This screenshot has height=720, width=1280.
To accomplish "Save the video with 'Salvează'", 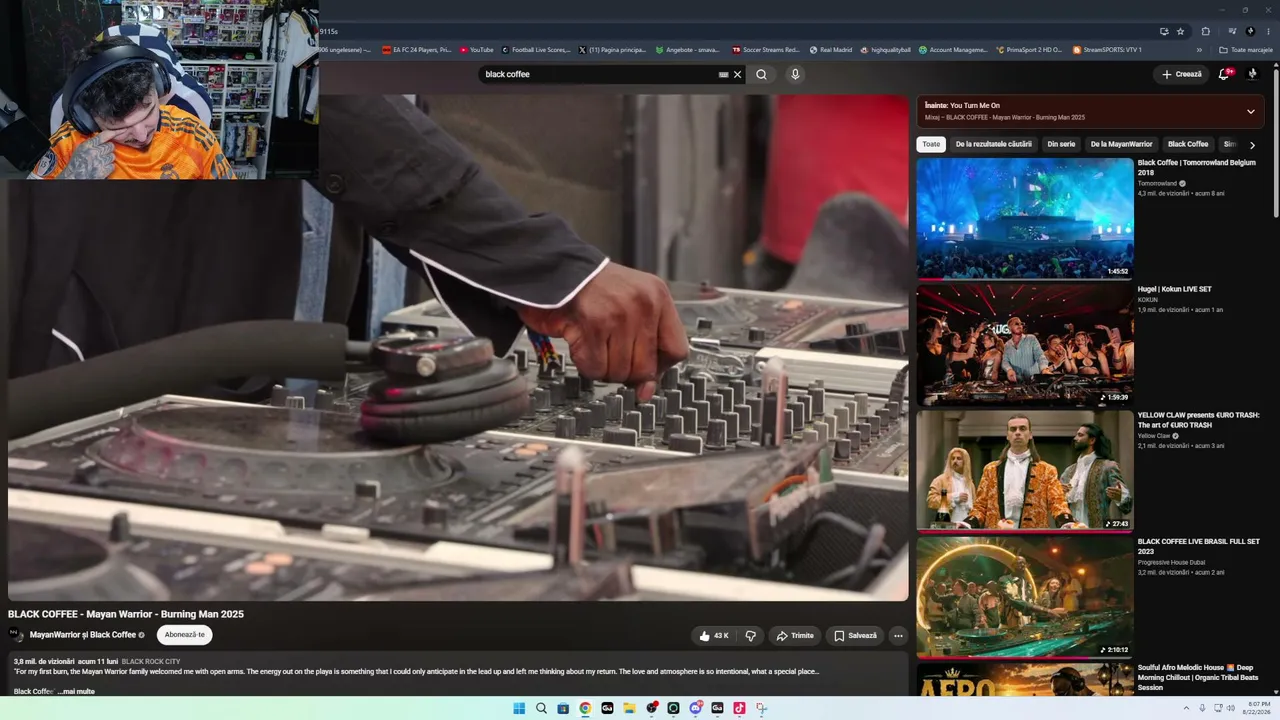I will [x=855, y=636].
